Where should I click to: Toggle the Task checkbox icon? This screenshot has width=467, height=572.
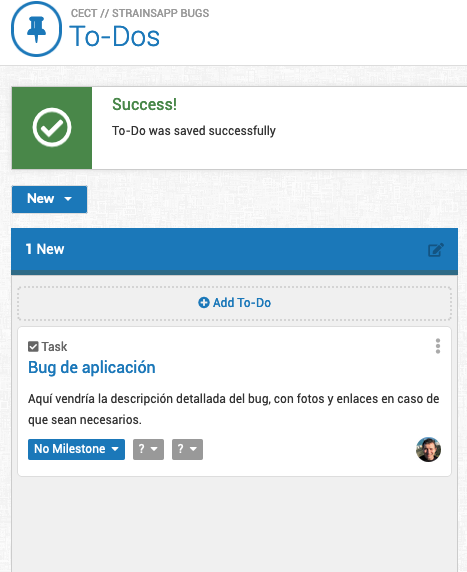click(33, 347)
